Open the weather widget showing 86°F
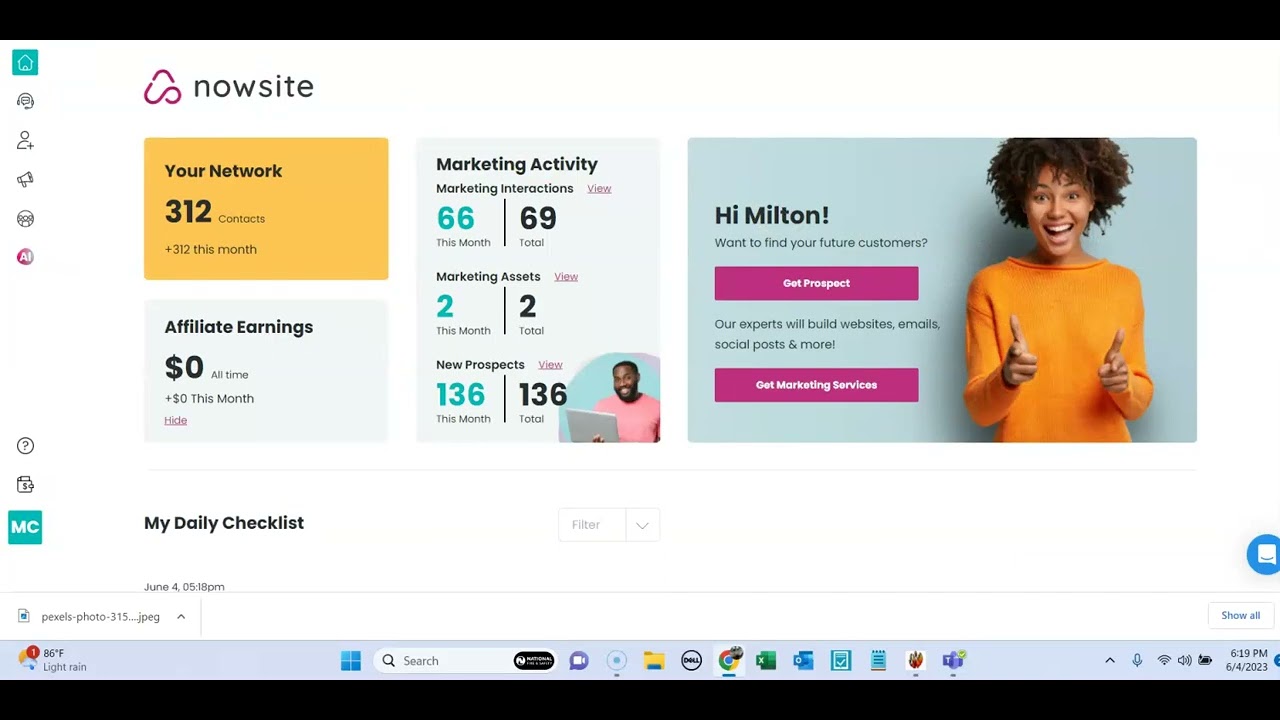Viewport: 1280px width, 720px height. pyautogui.click(x=53, y=660)
